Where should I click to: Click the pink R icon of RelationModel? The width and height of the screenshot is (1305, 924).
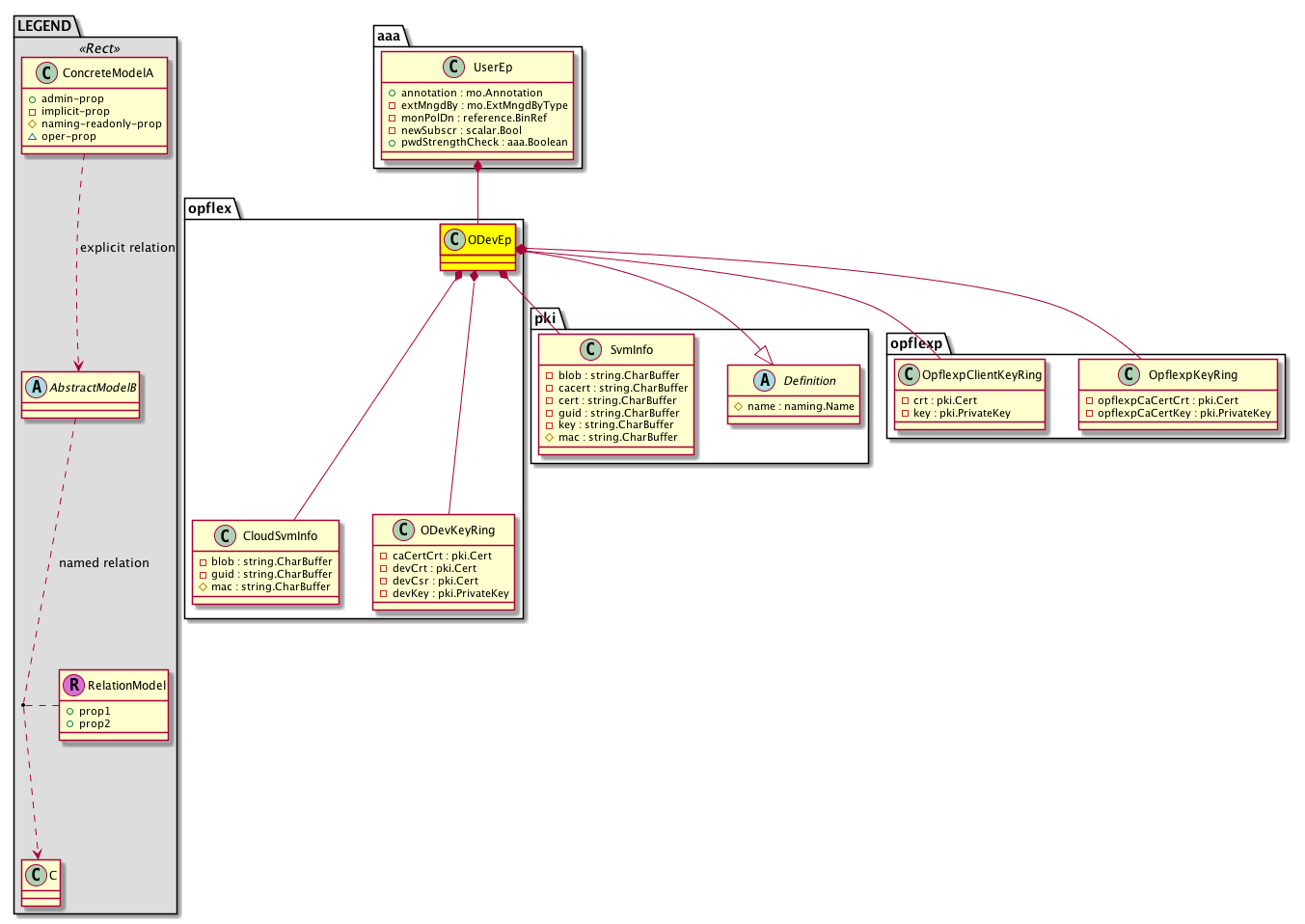[73, 685]
